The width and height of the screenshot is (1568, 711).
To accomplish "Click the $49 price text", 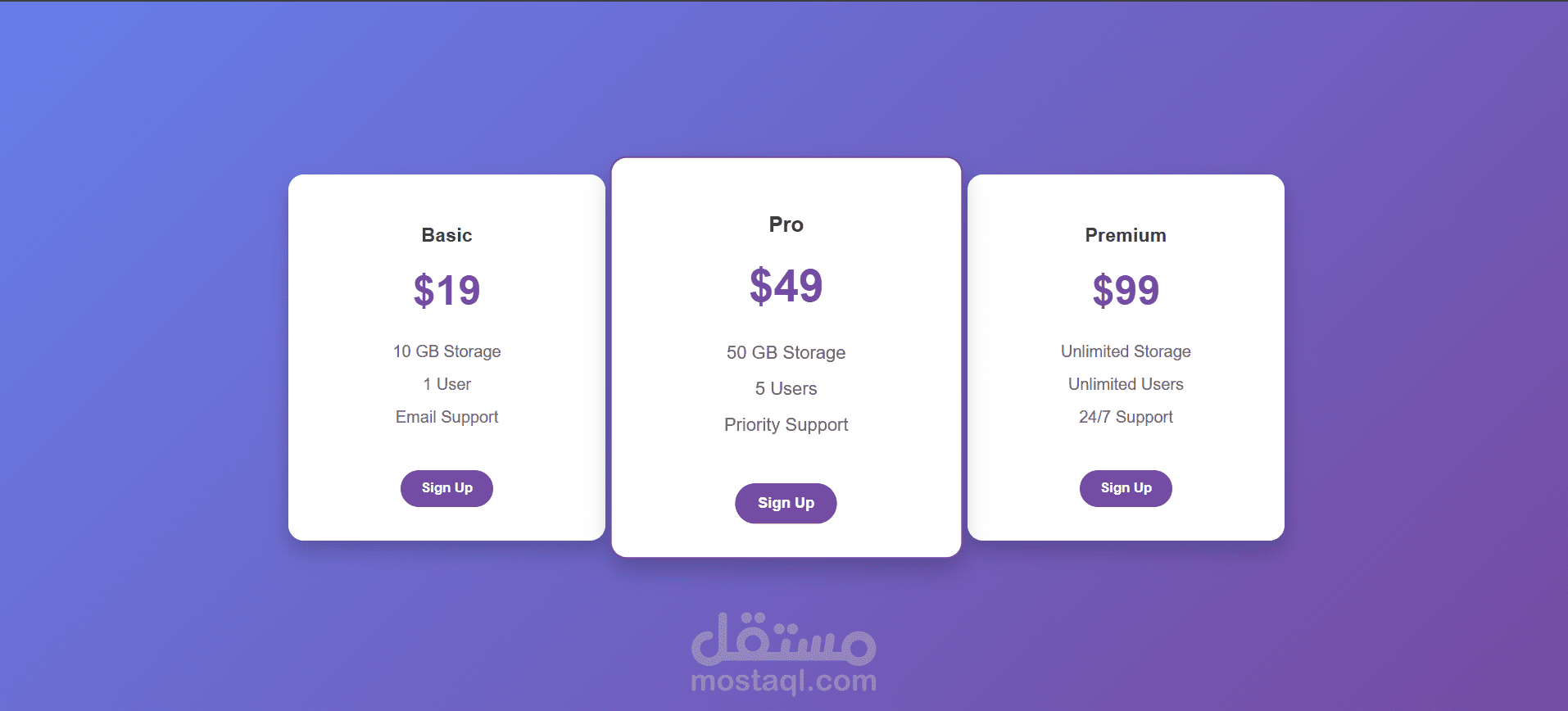I will click(786, 286).
